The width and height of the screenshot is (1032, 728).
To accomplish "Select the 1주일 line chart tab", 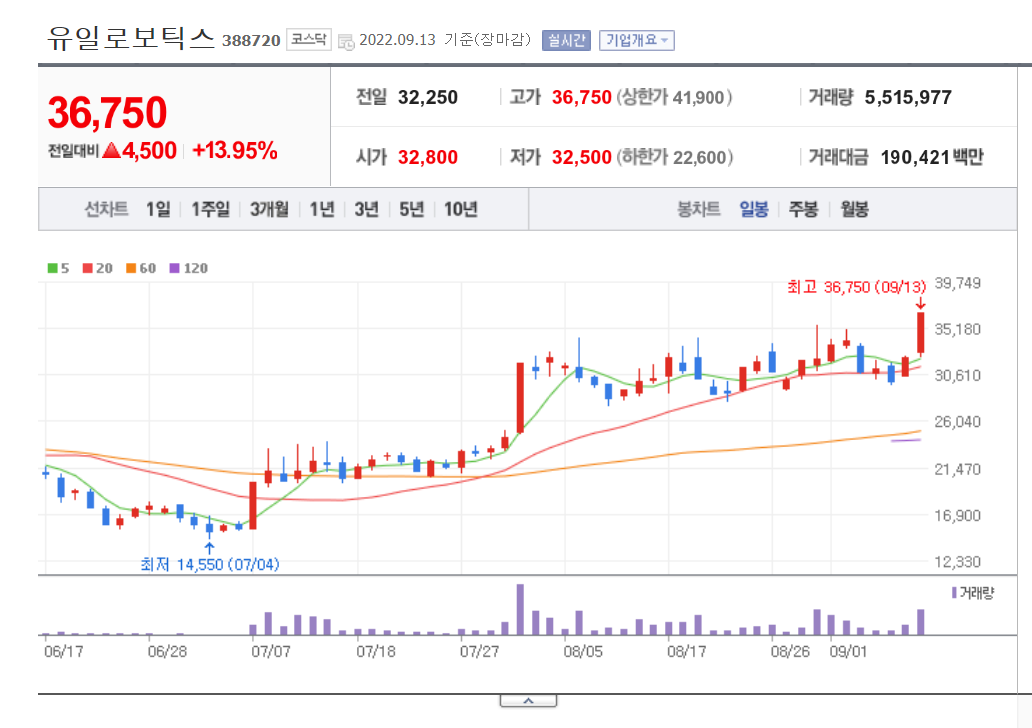I will pyautogui.click(x=211, y=209).
